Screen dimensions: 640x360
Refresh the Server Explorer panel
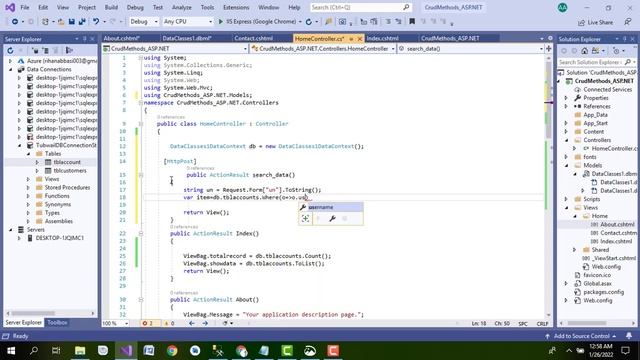point(10,51)
